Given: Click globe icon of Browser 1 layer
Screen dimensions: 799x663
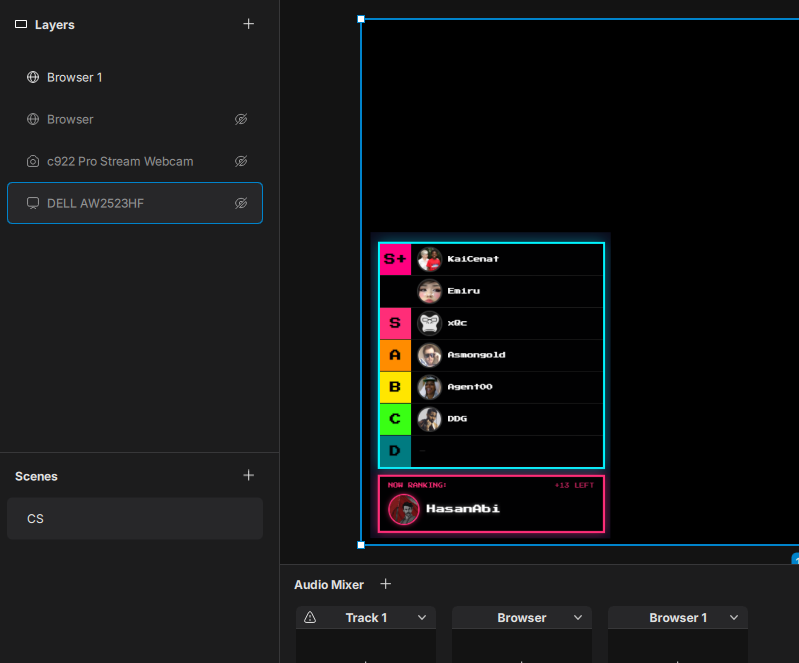Looking at the screenshot, I should [33, 77].
